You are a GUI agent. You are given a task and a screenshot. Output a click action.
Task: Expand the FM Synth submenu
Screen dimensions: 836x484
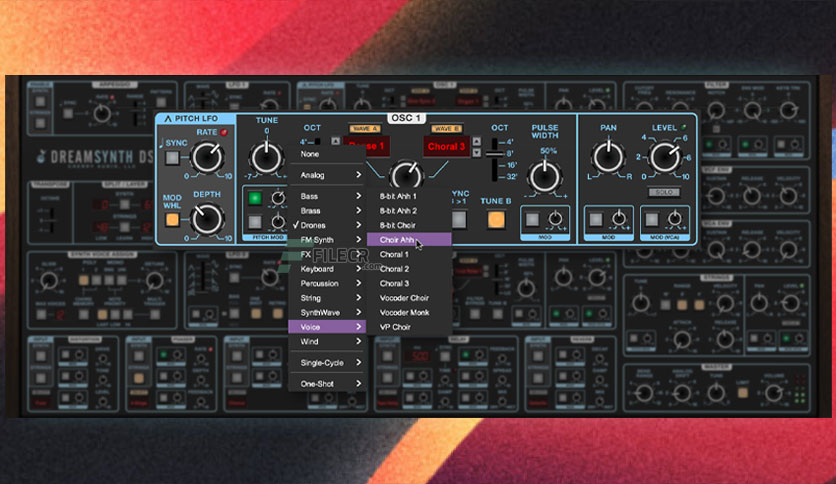[327, 240]
